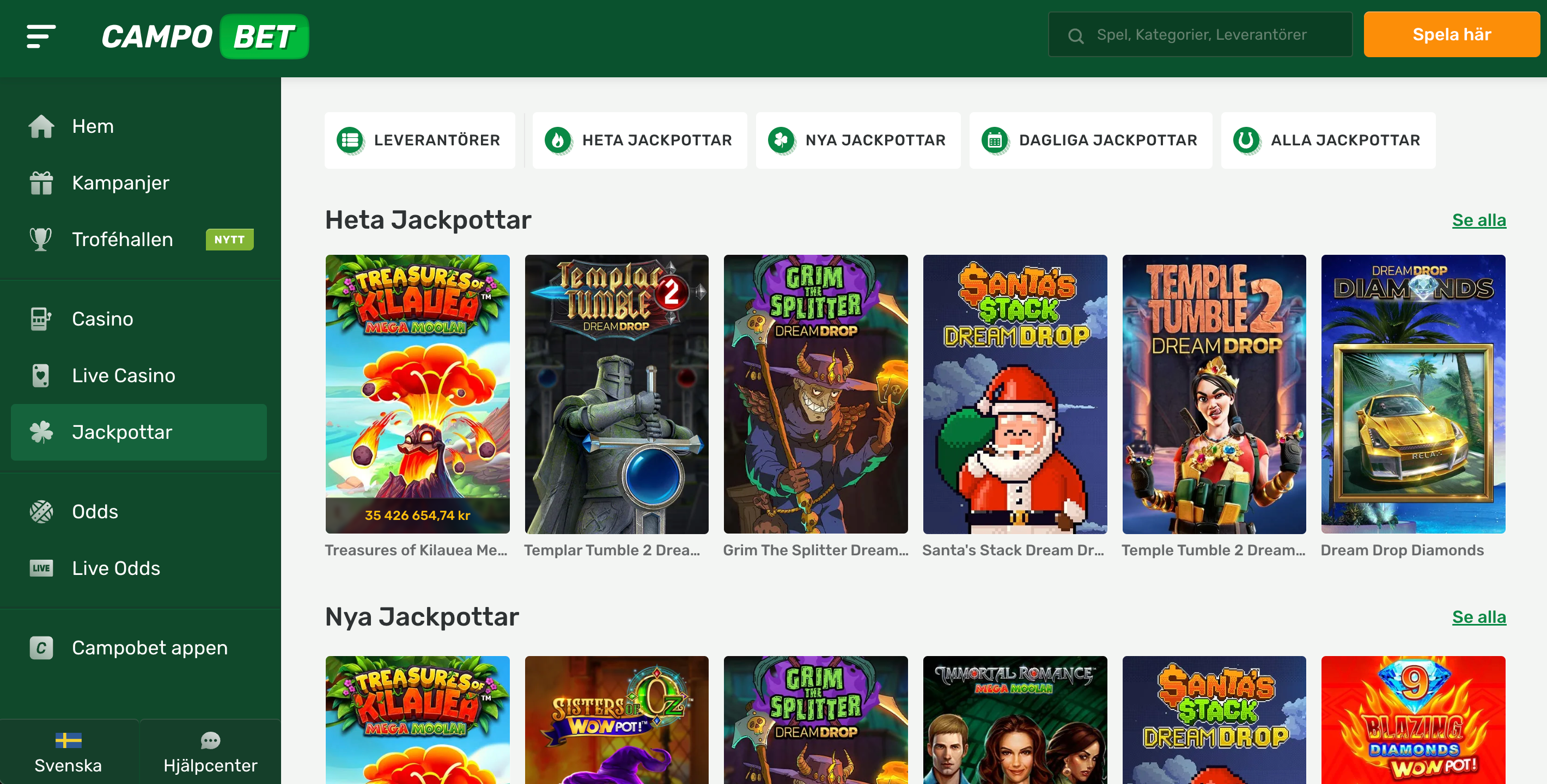Click the game search input field
The image size is (1547, 784).
tap(1201, 35)
